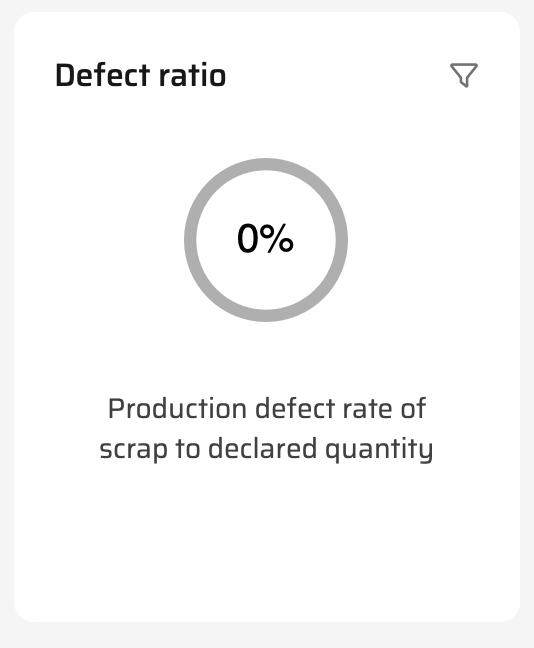Viewport: 534px width, 648px height.
Task: Select the Defect ratio card title
Action: click(x=141, y=75)
